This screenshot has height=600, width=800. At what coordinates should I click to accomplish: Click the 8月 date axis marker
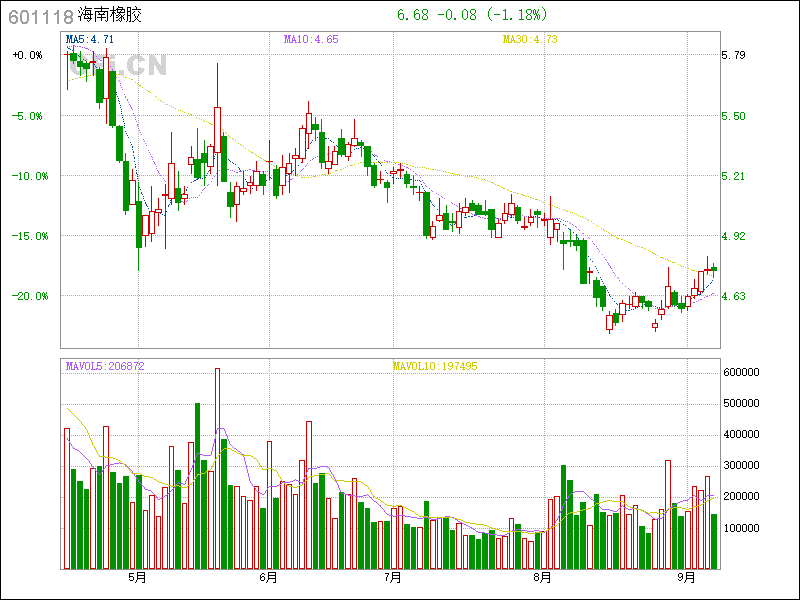pos(542,578)
